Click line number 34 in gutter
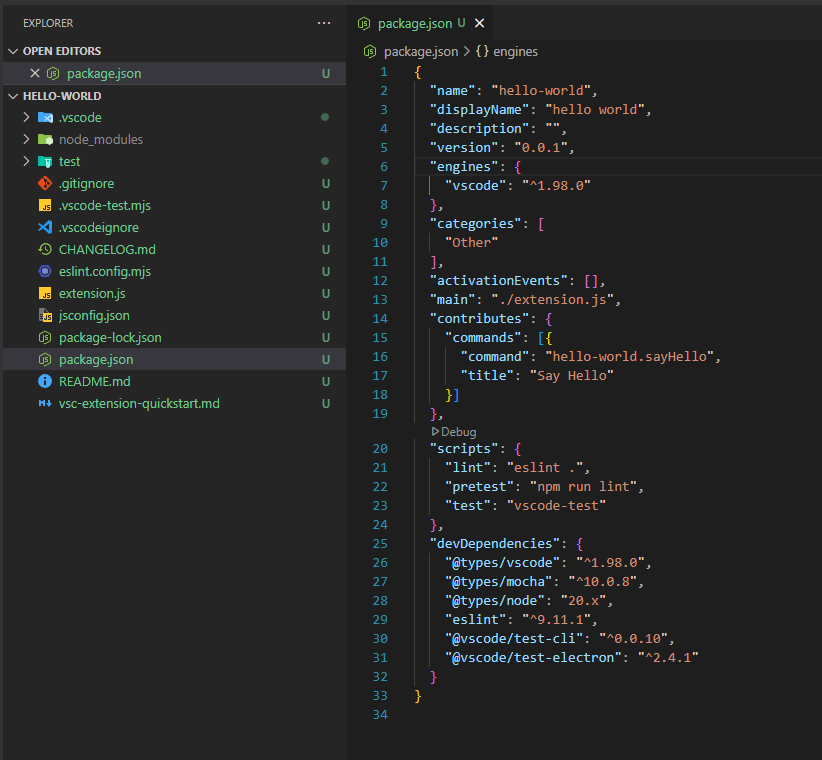 click(380, 715)
